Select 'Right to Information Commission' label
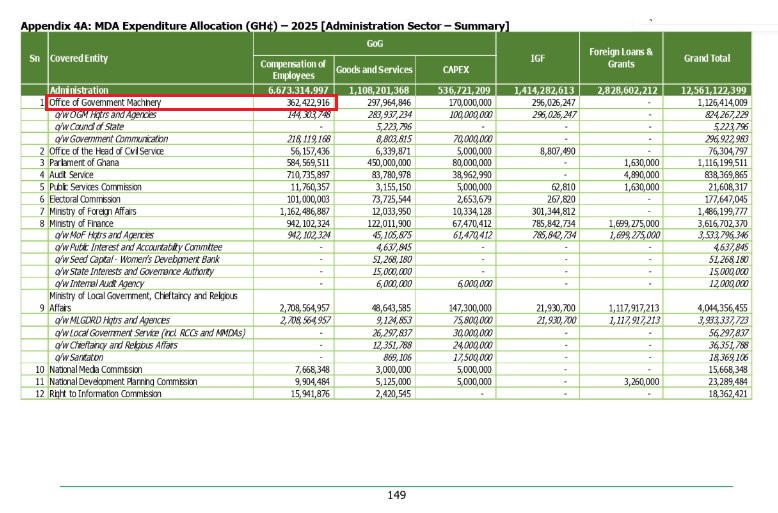This screenshot has height=513, width=778. 105,394
